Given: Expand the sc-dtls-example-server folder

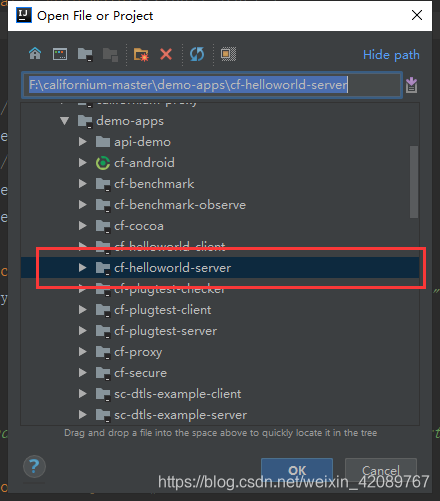Looking at the screenshot, I should point(83,415).
